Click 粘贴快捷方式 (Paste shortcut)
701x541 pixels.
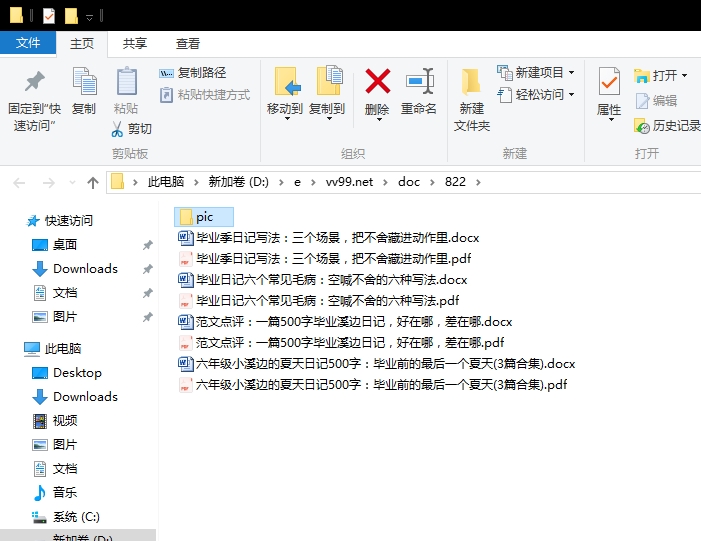(205, 95)
